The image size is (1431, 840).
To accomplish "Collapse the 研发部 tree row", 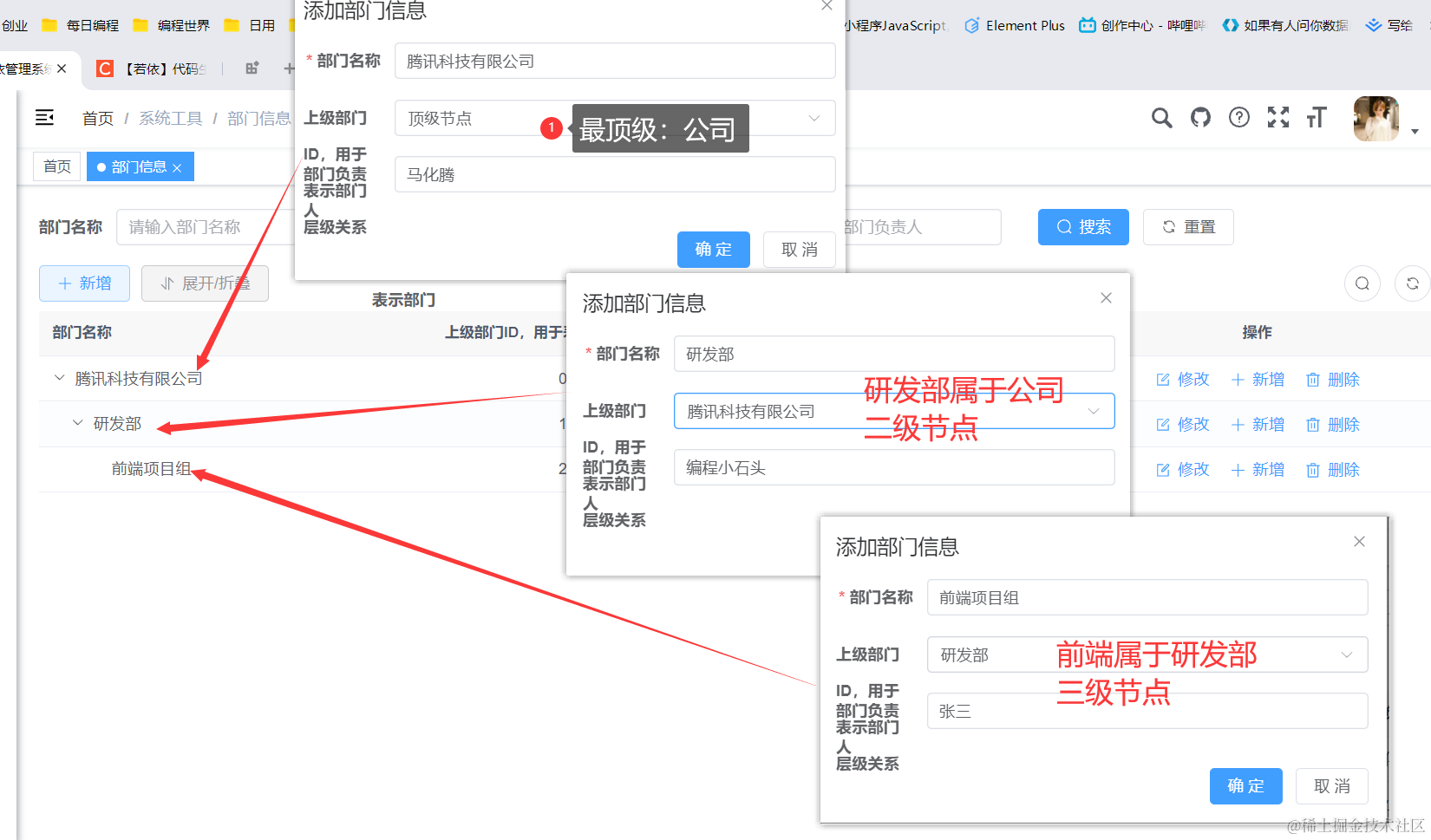I will [77, 423].
